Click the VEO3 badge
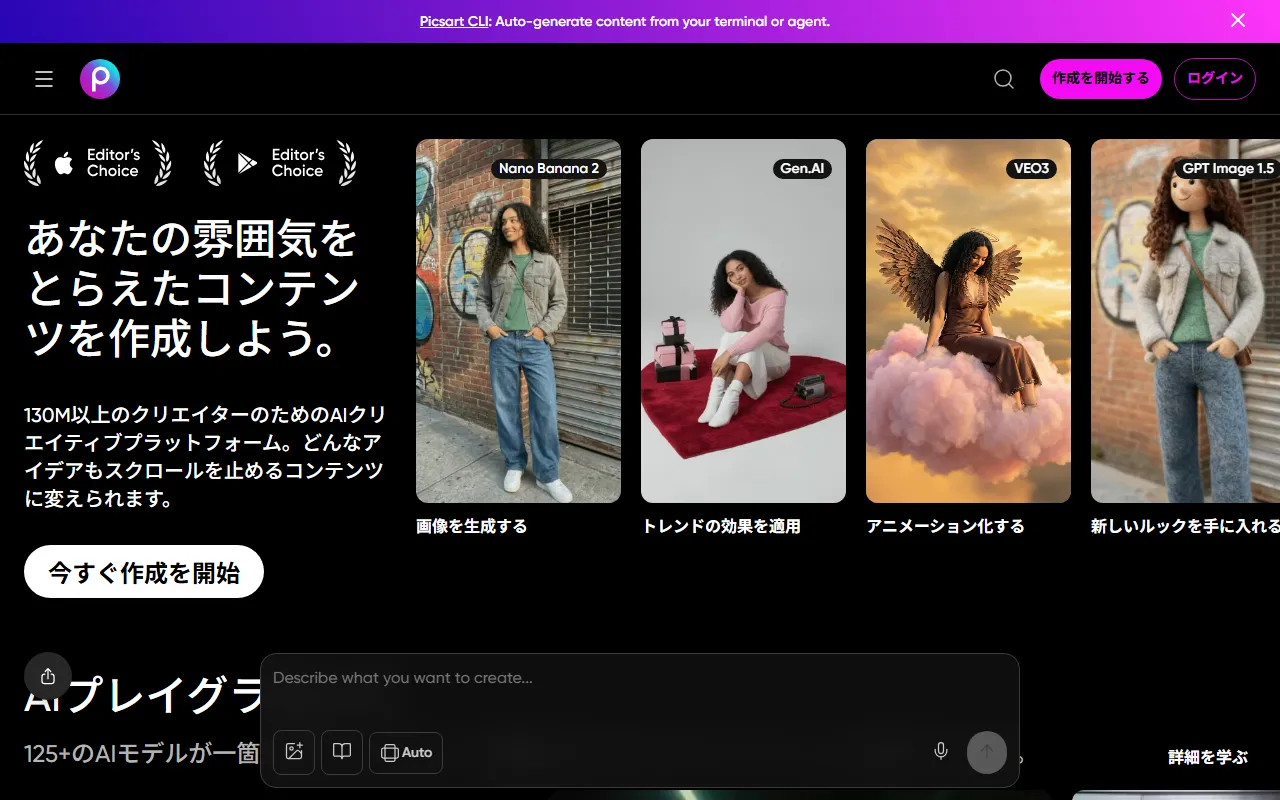The height and width of the screenshot is (800, 1280). (x=1031, y=168)
